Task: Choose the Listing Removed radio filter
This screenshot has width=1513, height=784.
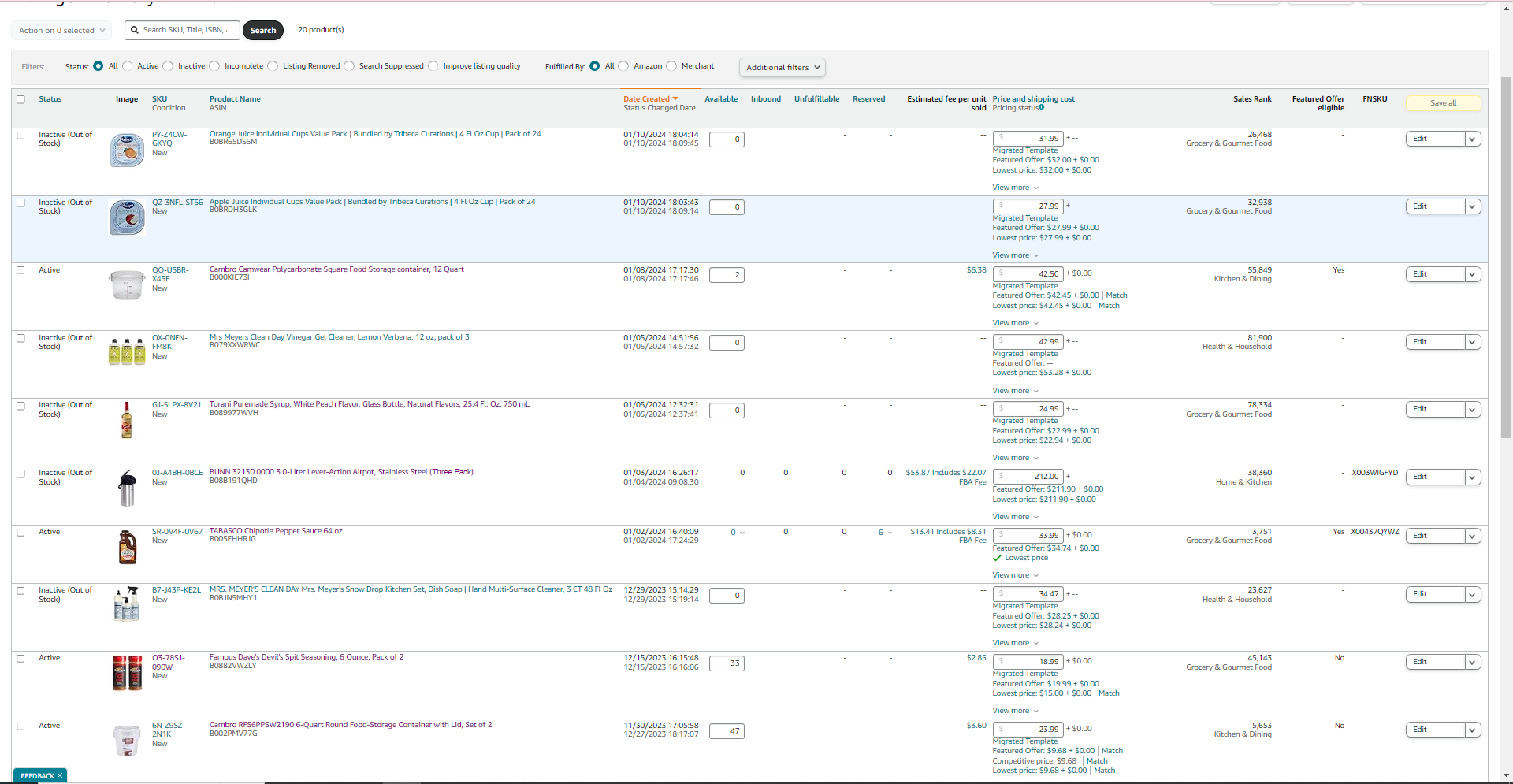Action: (x=273, y=66)
